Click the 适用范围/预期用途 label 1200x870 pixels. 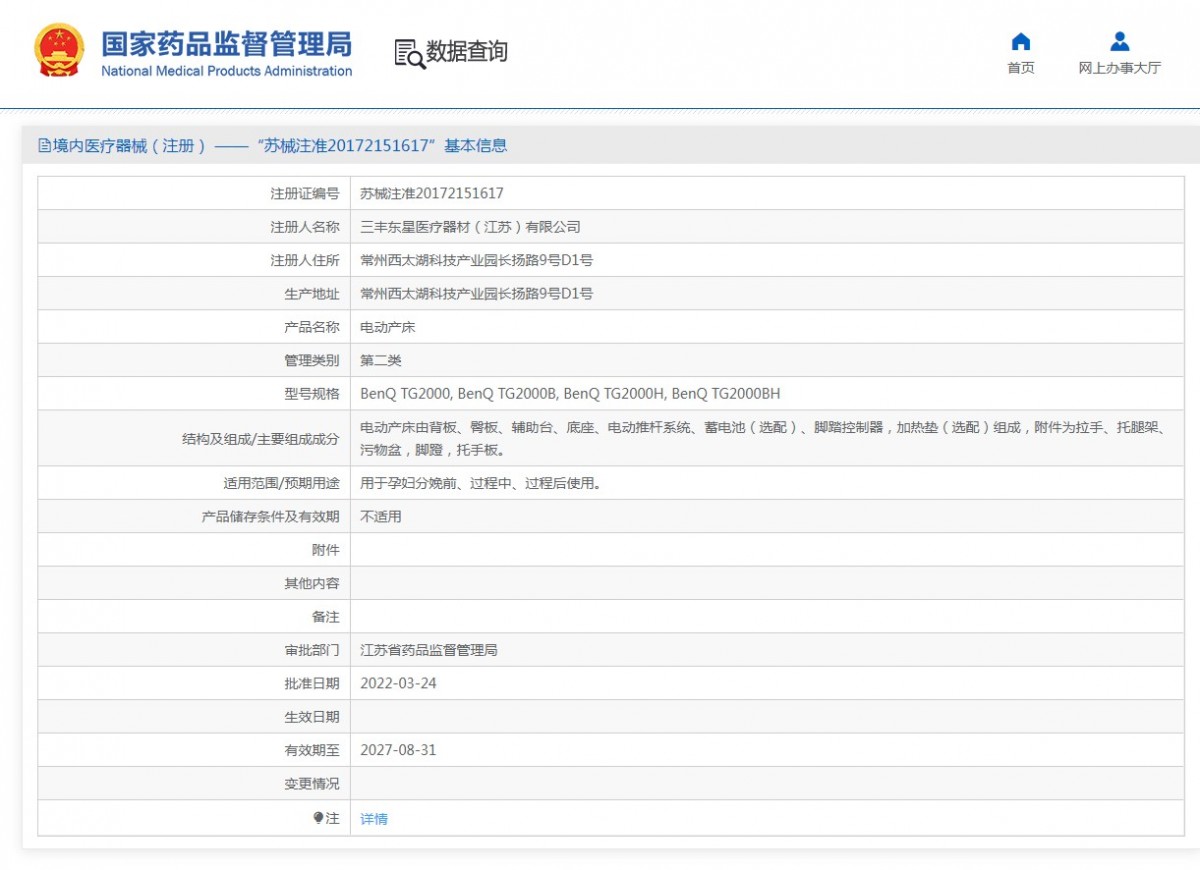(281, 483)
